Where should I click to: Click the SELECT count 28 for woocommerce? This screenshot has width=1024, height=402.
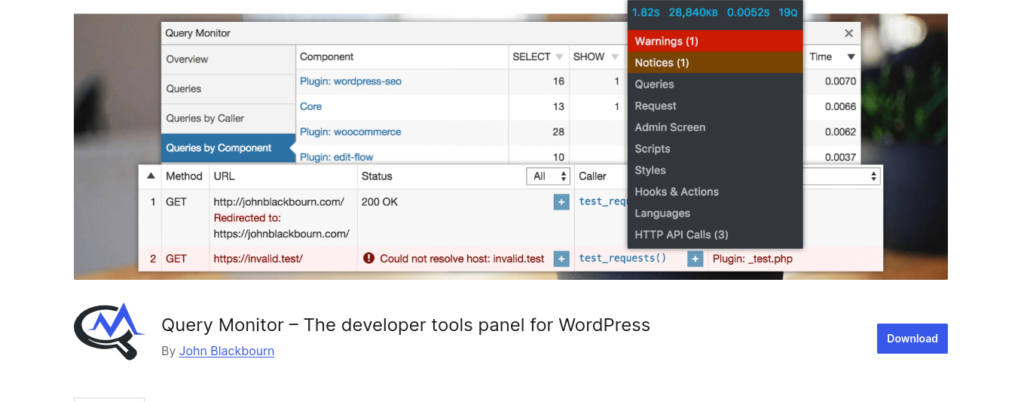pyautogui.click(x=558, y=132)
